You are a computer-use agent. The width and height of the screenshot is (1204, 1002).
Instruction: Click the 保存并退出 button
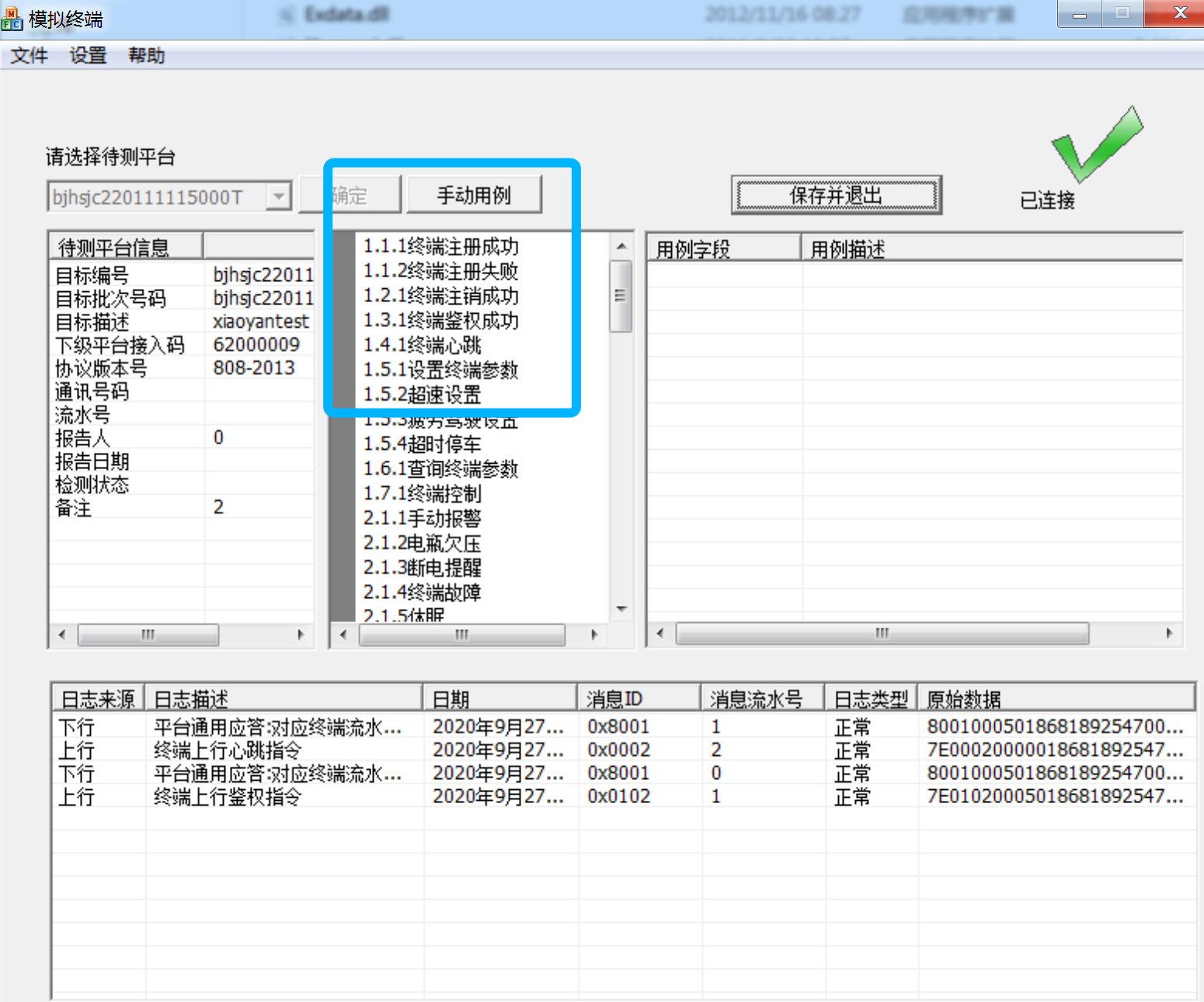coord(836,196)
